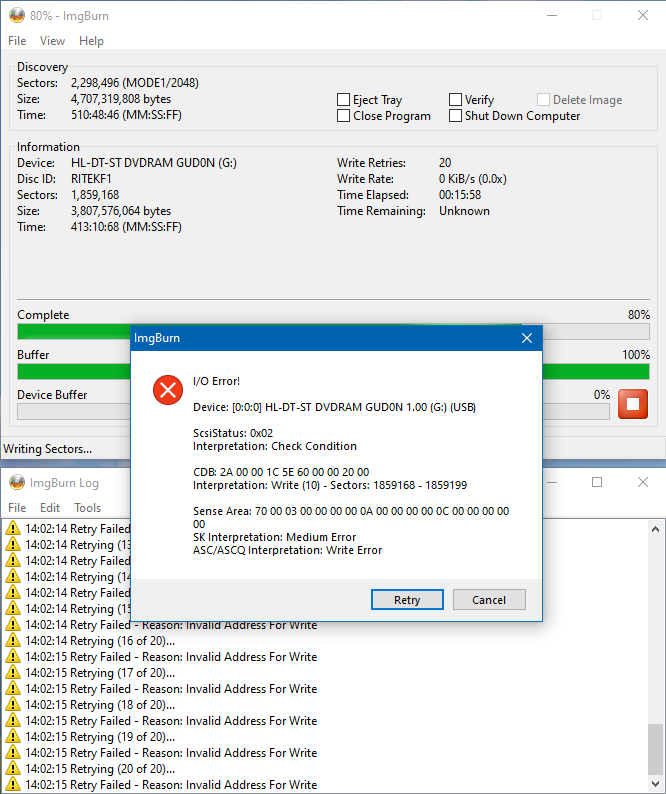Viewport: 666px width, 794px height.
Task: Click the log vertical scrollbar thumb
Action: [655, 749]
